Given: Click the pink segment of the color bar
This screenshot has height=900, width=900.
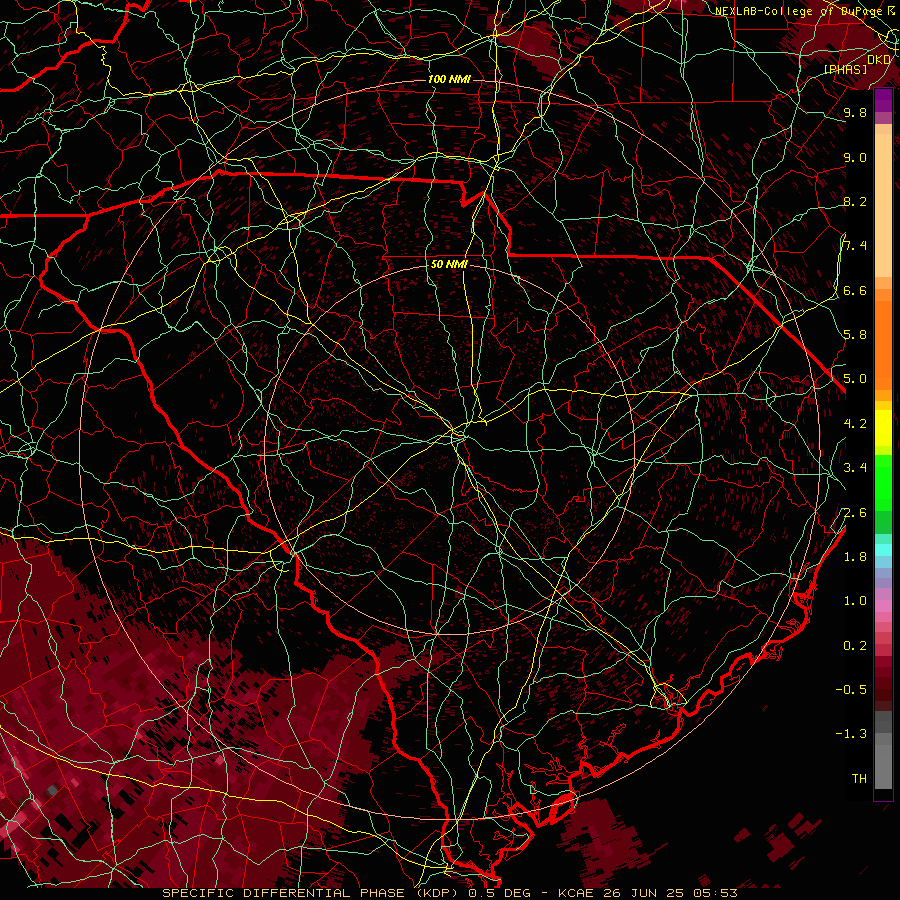Looking at the screenshot, I should (x=883, y=606).
